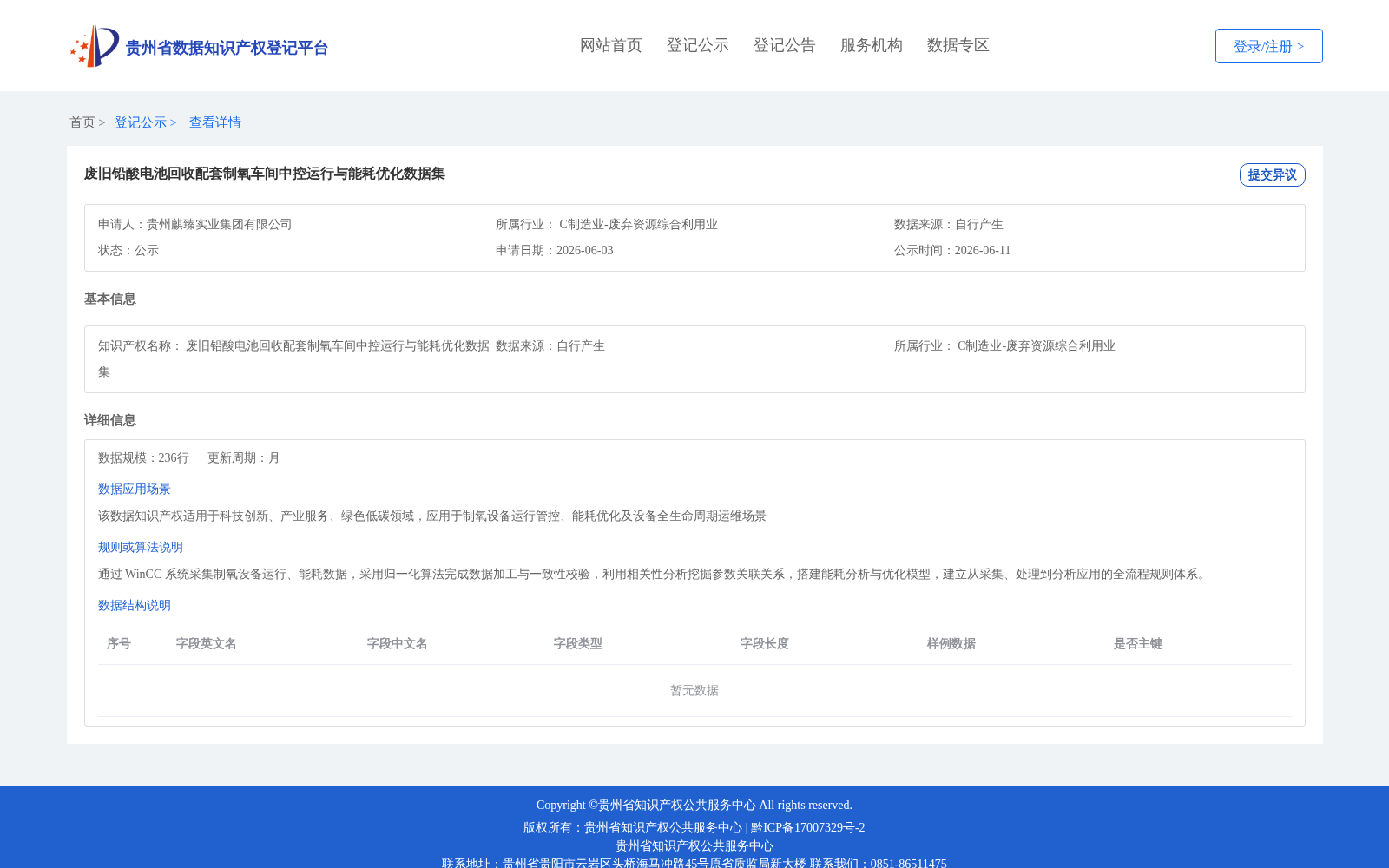Image resolution: width=1389 pixels, height=868 pixels.
Task: Click 申请日期：2026-06-03 text
Action: pos(555,250)
